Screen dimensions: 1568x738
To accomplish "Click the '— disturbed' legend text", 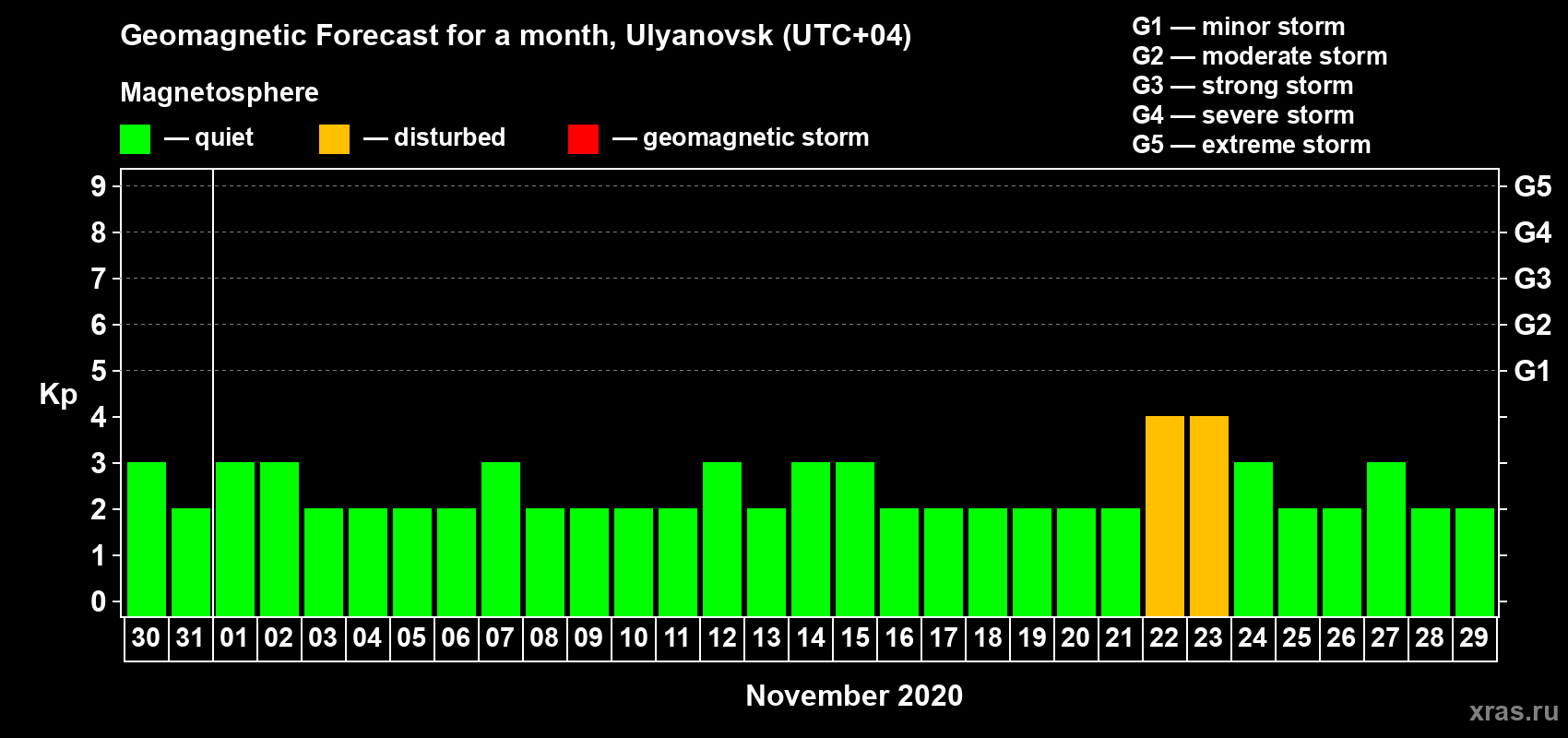I will coord(434,137).
